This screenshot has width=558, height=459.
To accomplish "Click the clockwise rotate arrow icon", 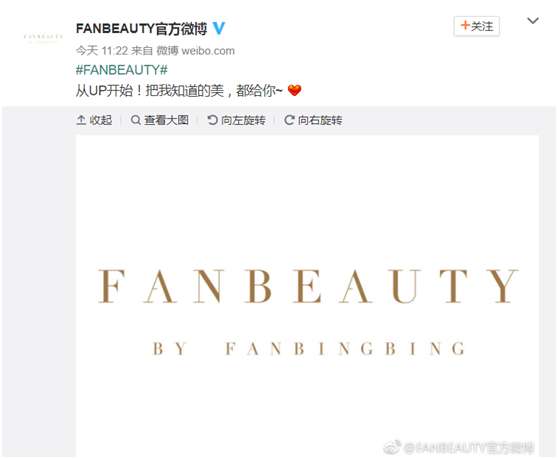I will coord(289,120).
